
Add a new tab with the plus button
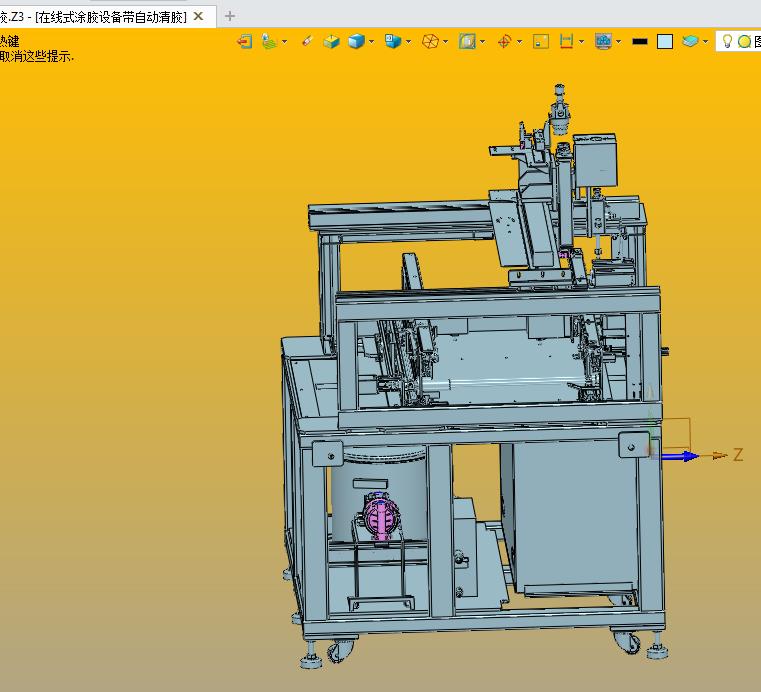coord(230,16)
